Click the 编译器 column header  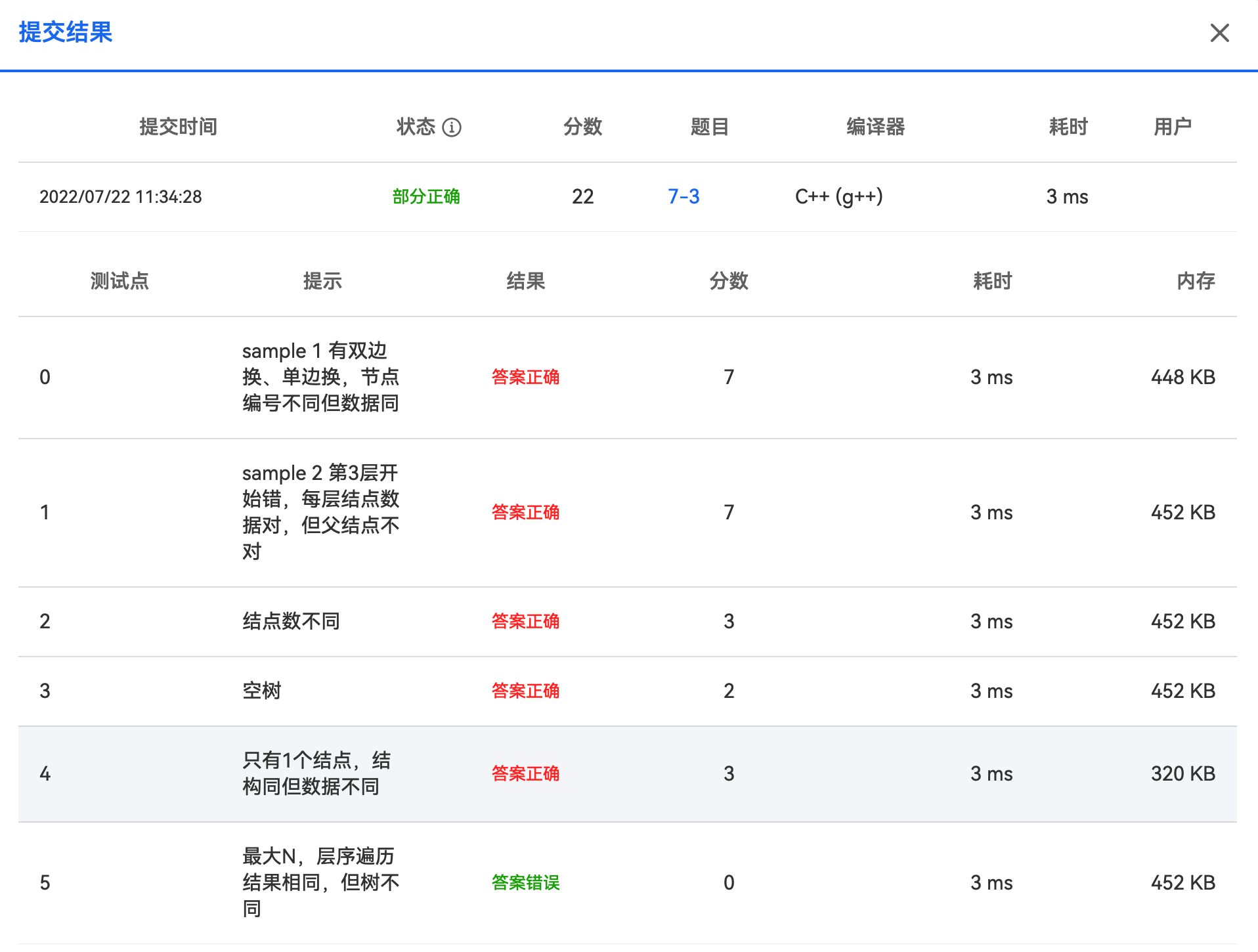tap(875, 127)
